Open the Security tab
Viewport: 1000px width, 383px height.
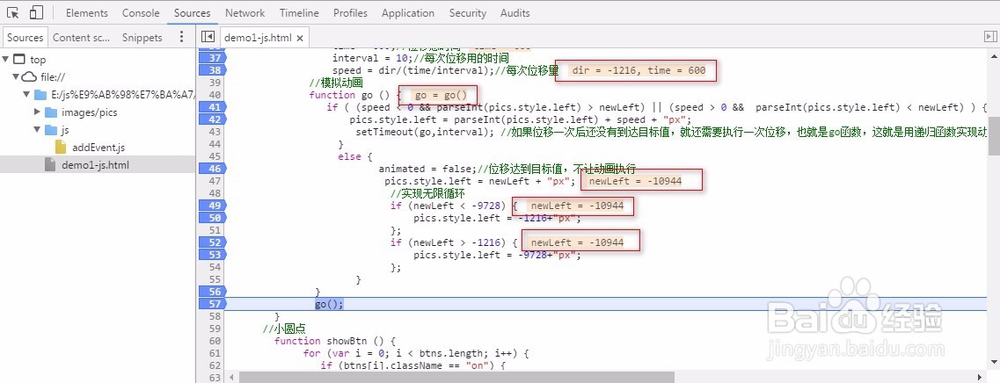point(467,13)
